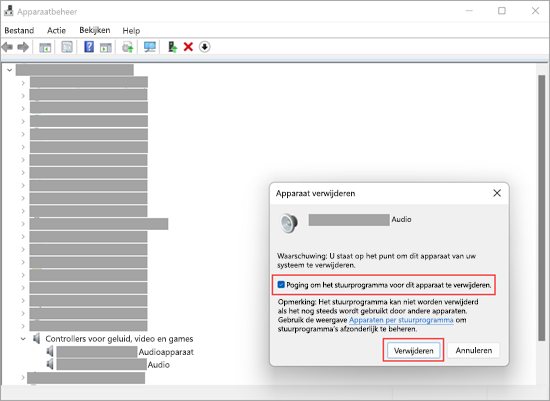Click speaker icon next to the Audioapparaat row
Image resolution: width=550 pixels, height=401 pixels.
(50, 351)
